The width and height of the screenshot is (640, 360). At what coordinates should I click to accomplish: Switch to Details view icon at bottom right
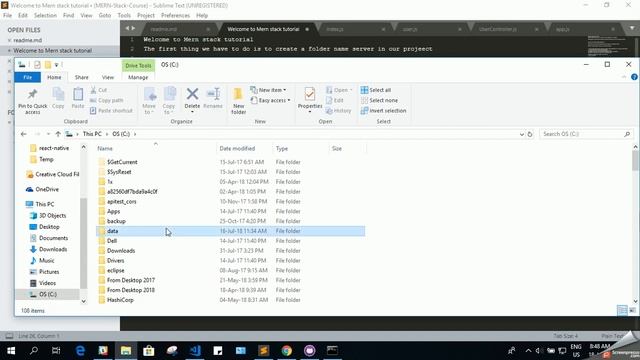622,311
